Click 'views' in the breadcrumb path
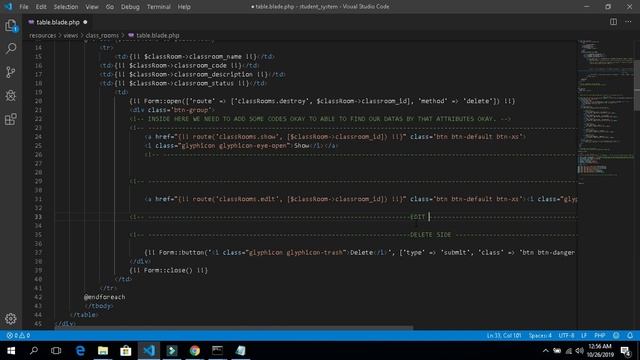 [71, 36]
